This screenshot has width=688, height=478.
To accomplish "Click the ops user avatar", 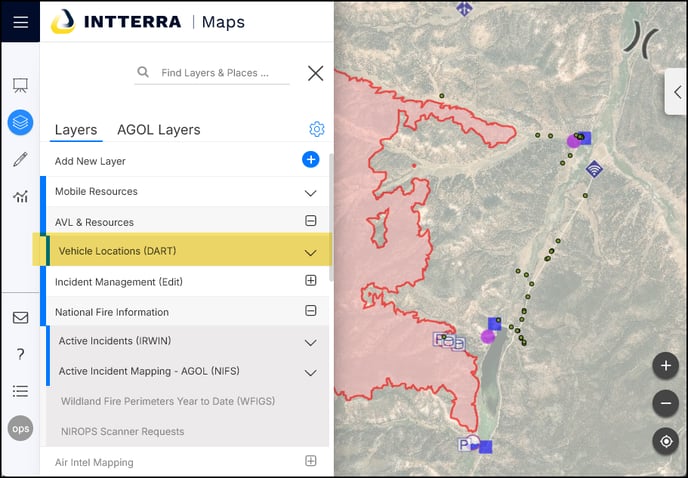I will 20,428.
